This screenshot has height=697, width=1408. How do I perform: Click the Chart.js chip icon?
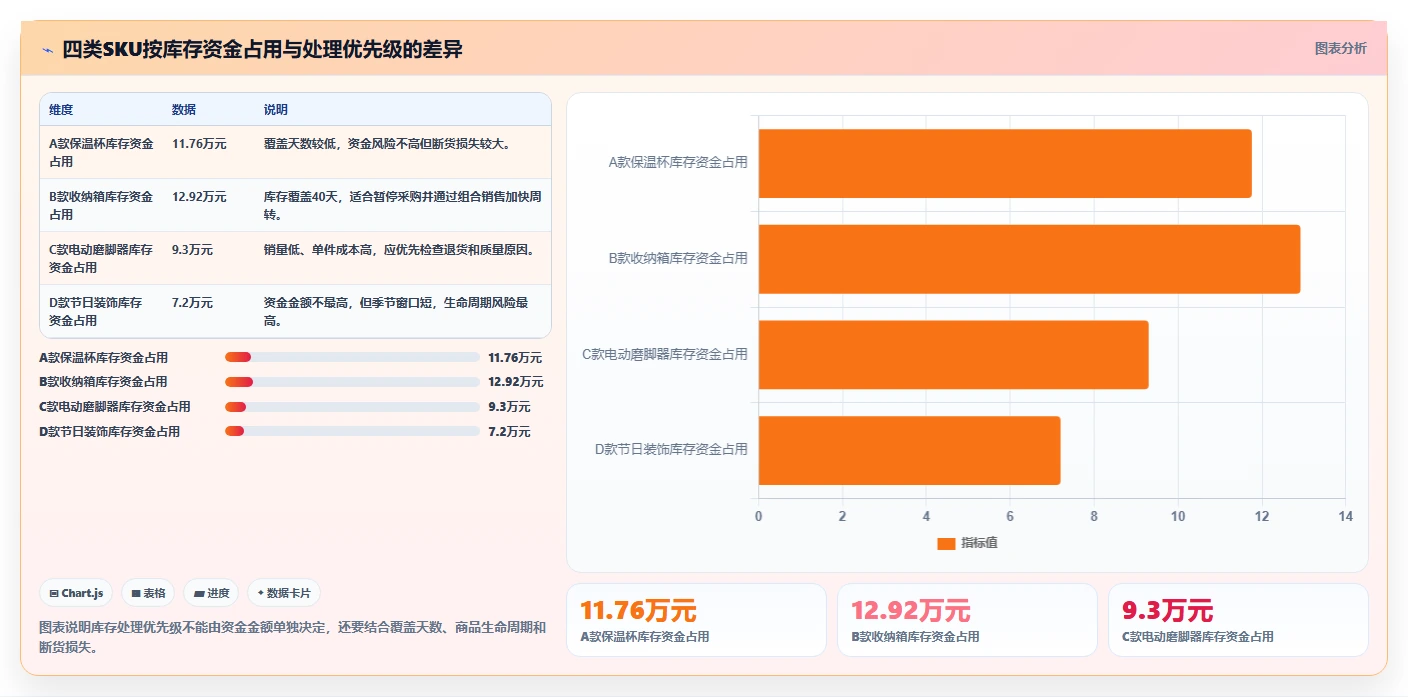tap(54, 593)
